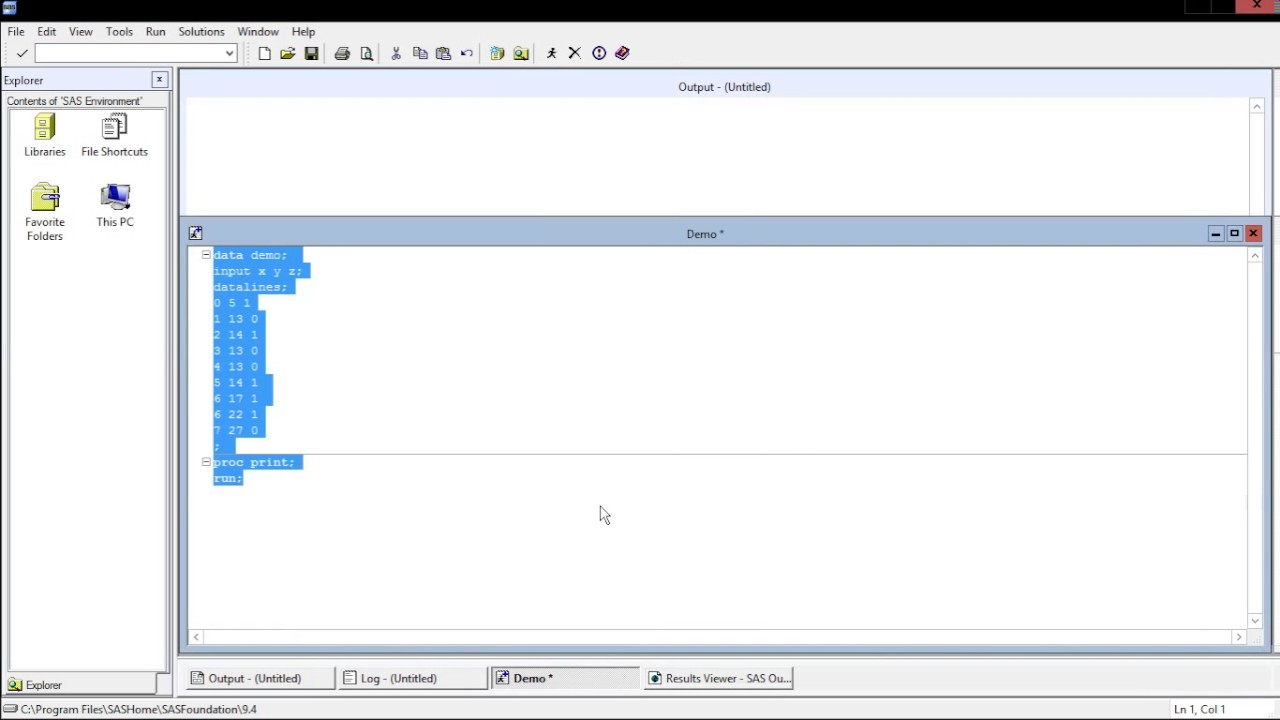Click the '7 27 0' data line

coord(236,430)
